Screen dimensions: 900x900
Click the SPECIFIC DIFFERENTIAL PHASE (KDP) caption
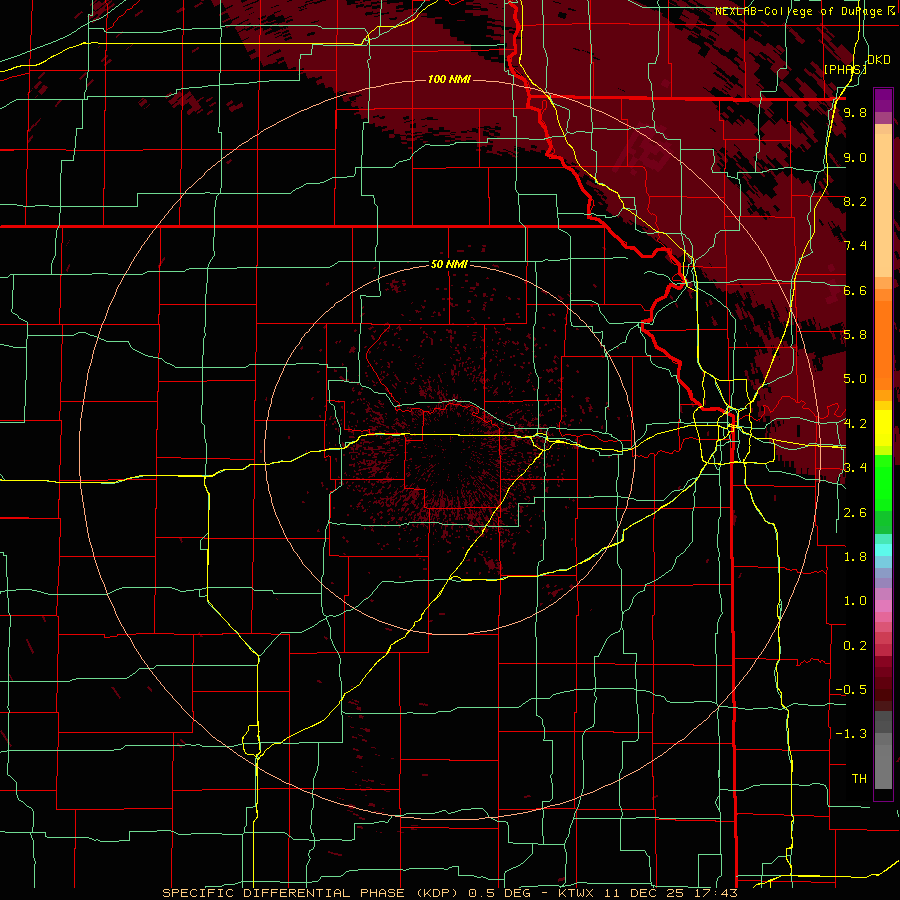312,893
